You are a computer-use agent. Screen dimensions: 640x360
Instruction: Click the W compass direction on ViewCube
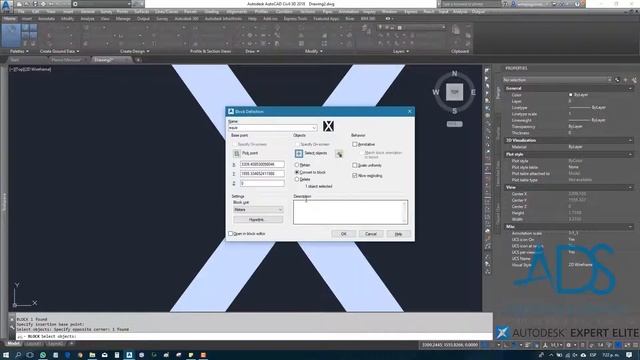pyautogui.click(x=436, y=92)
